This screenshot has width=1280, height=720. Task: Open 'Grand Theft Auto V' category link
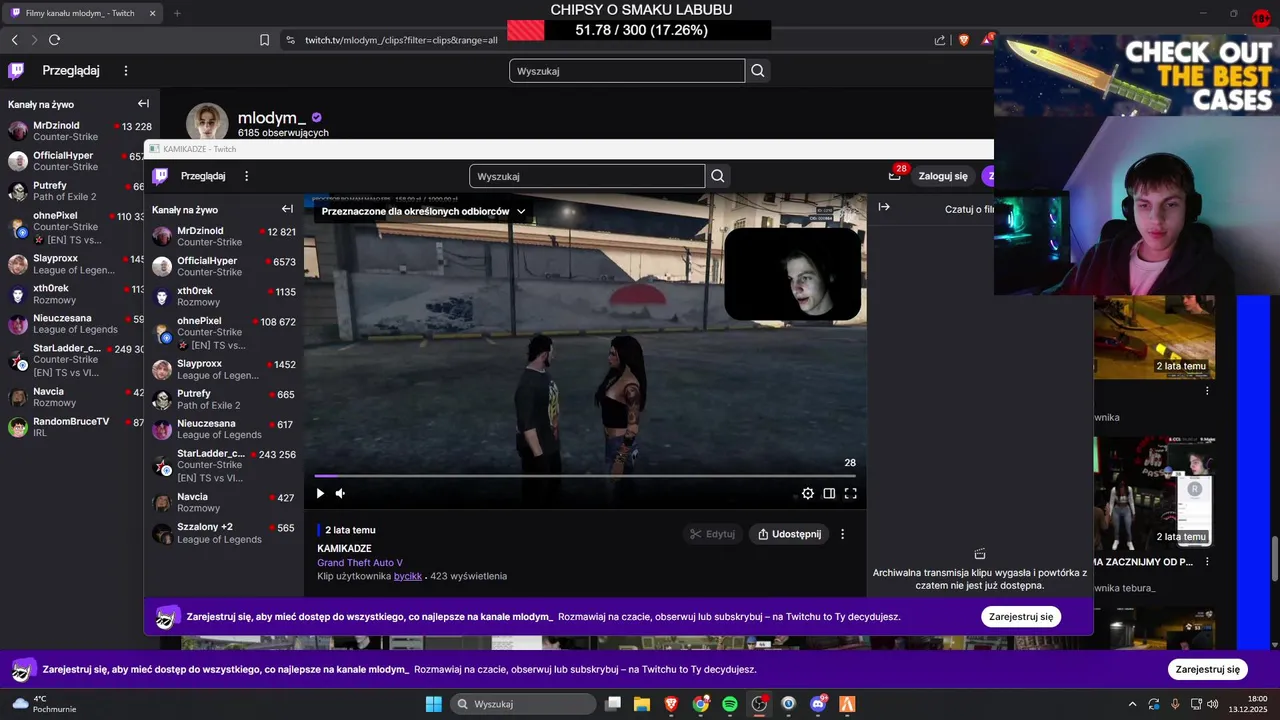point(360,563)
